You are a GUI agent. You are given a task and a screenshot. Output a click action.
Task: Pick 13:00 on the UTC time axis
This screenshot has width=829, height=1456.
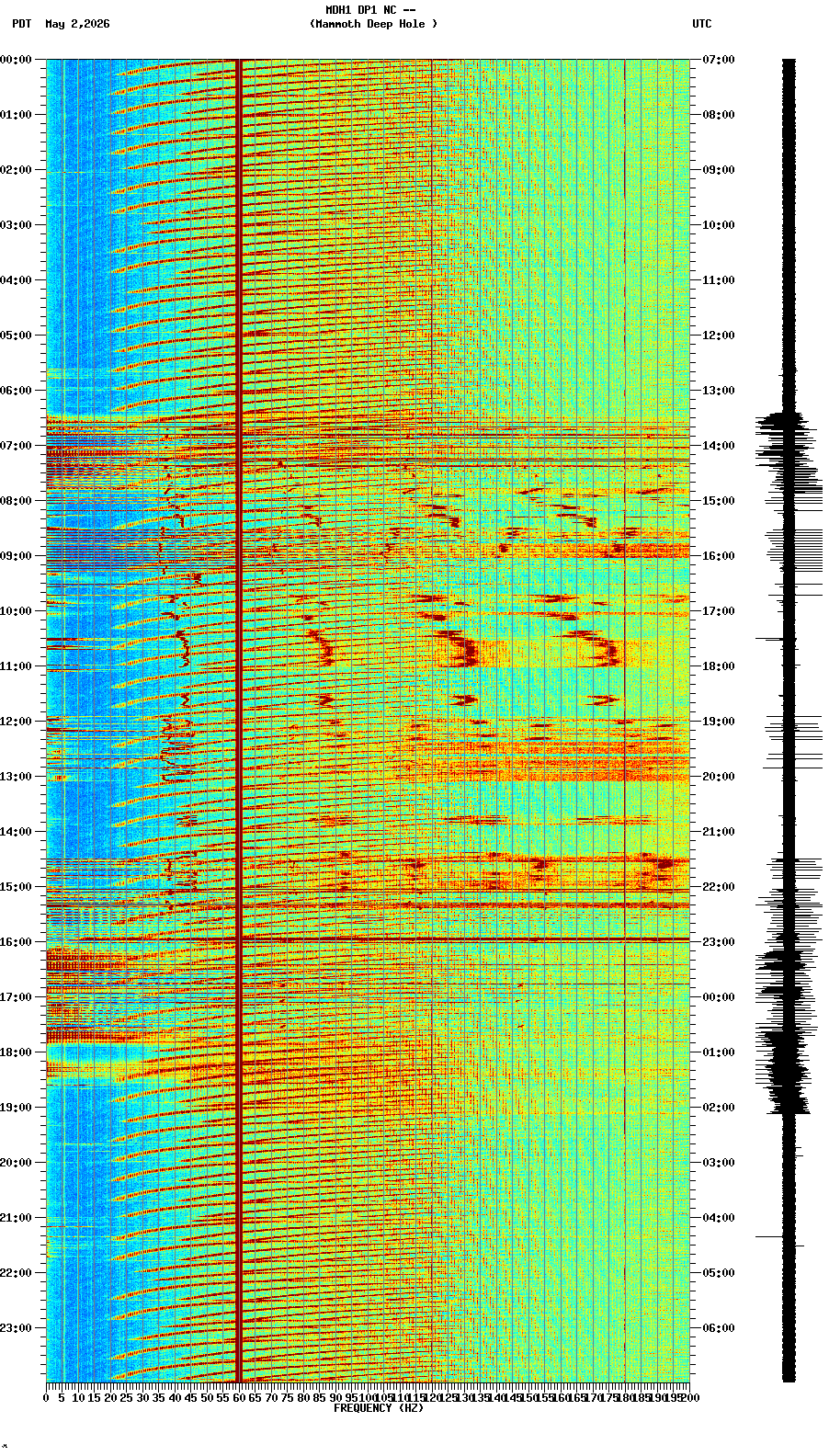pyautogui.click(x=719, y=391)
